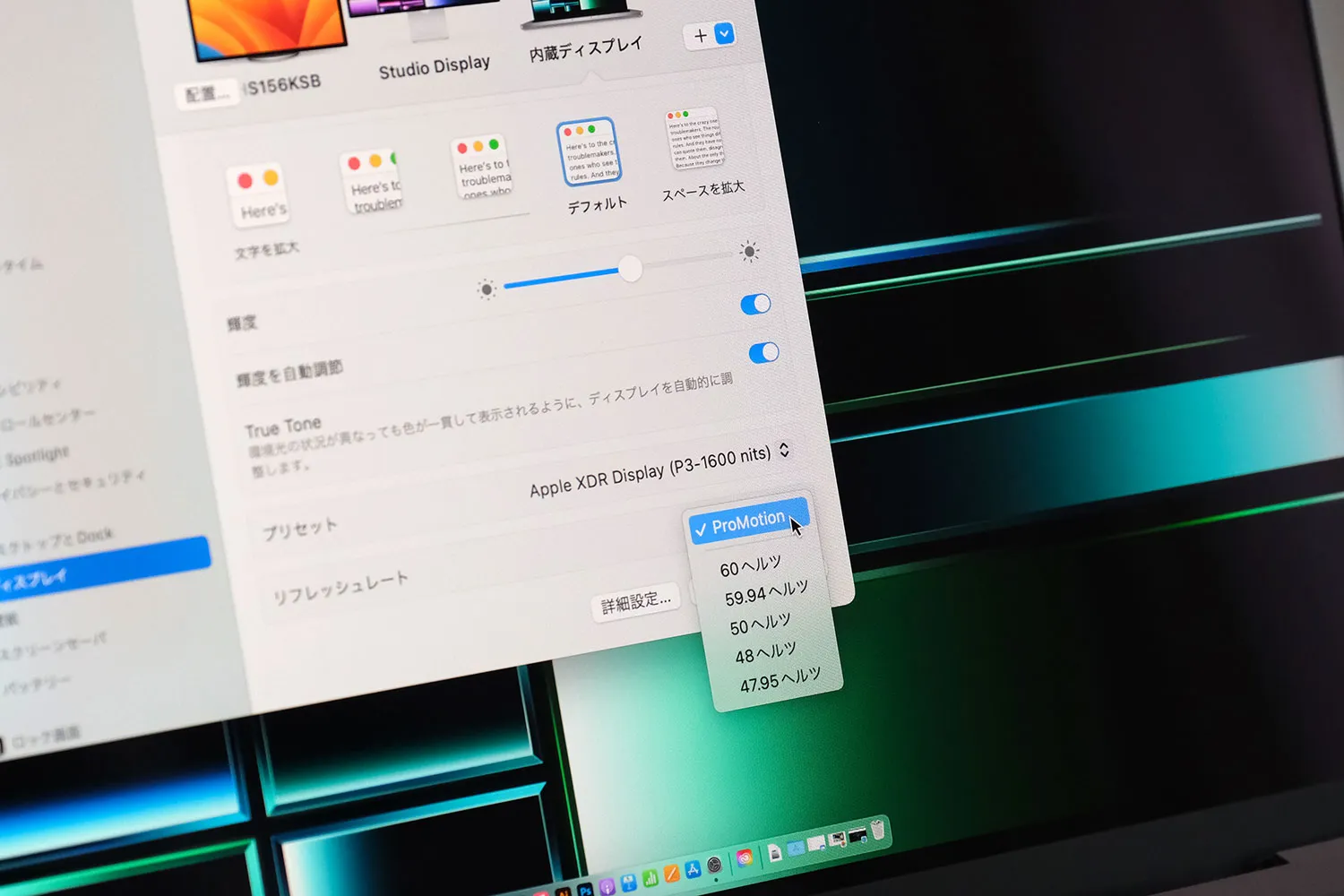Open the Trash in the Dock

click(878, 830)
